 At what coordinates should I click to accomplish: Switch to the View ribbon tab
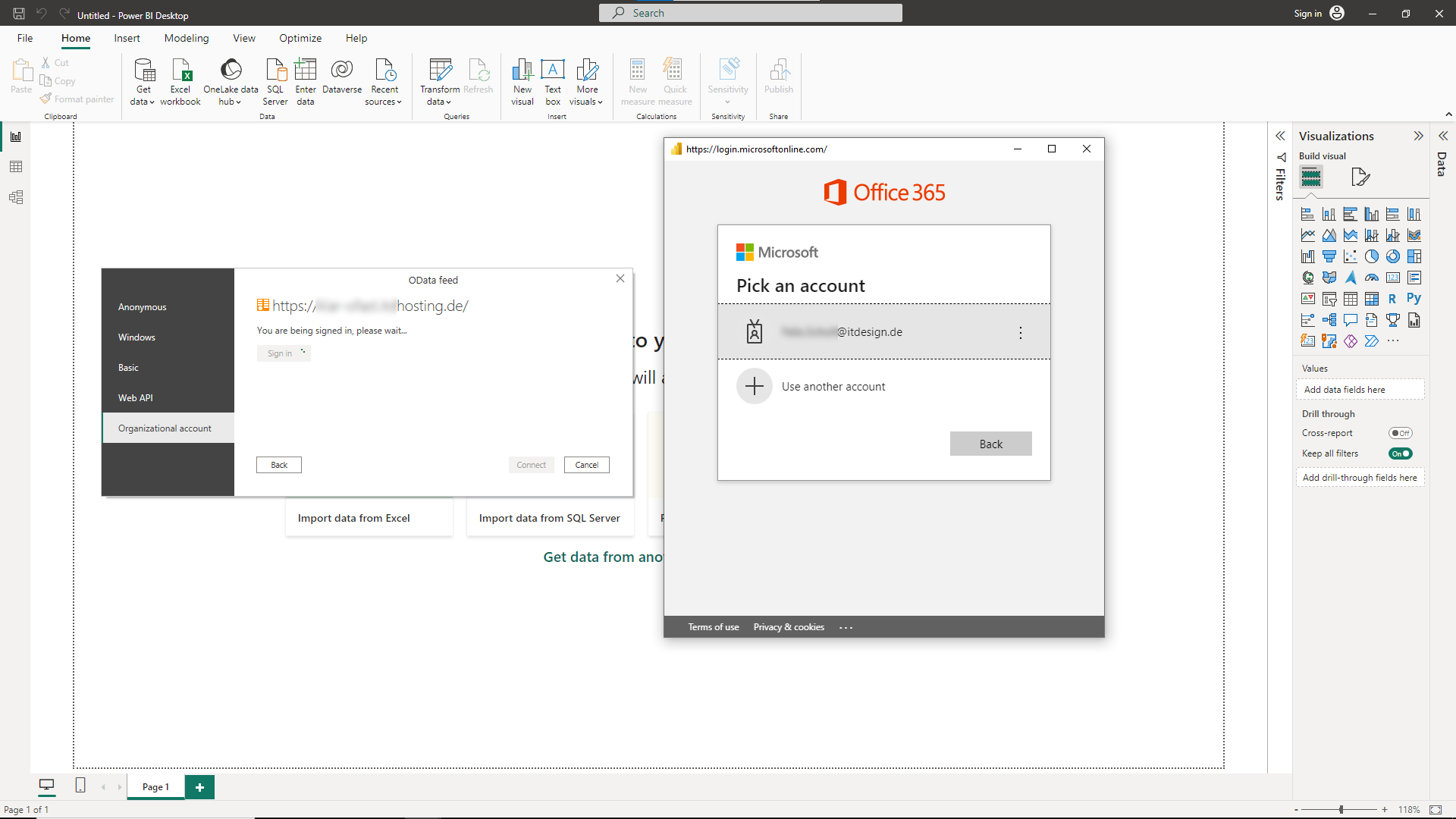pos(244,39)
